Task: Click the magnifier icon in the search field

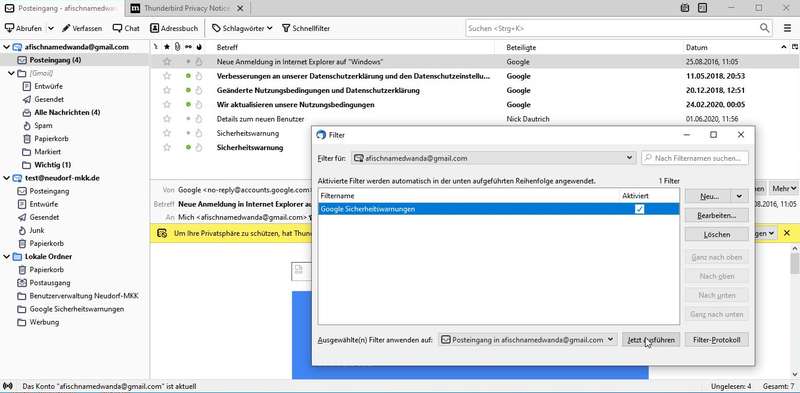Action: [764, 28]
